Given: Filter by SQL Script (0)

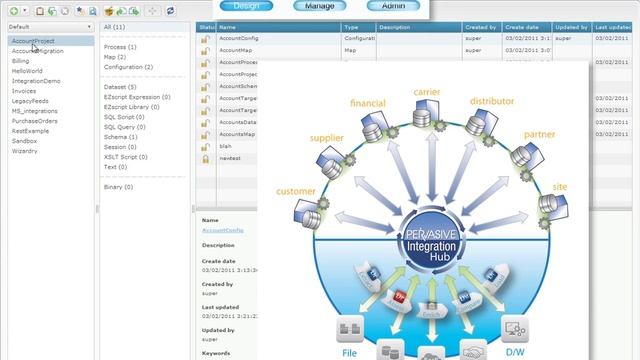Looking at the screenshot, I should 124,117.
